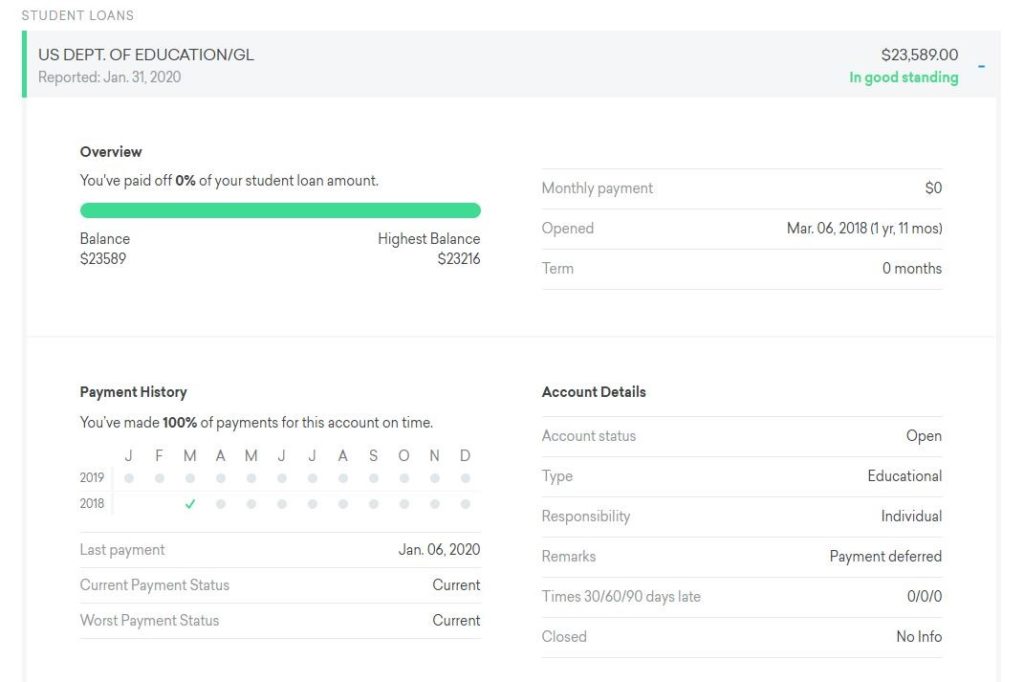The image size is (1024, 682).
Task: Click the Term value 0 months
Action: [x=912, y=268]
